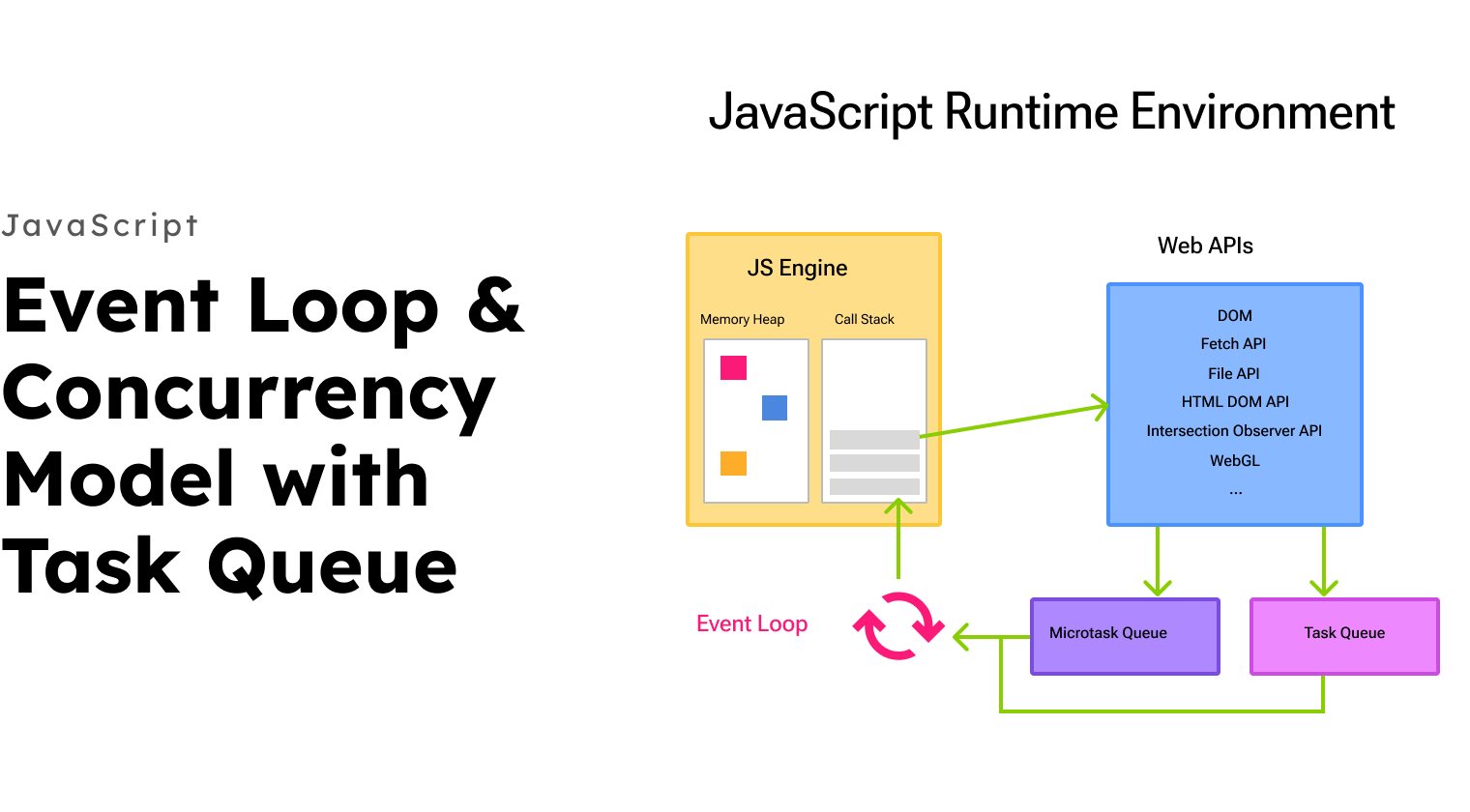Select the orange square in Memory Heap
1470x812 pixels.
tap(733, 465)
